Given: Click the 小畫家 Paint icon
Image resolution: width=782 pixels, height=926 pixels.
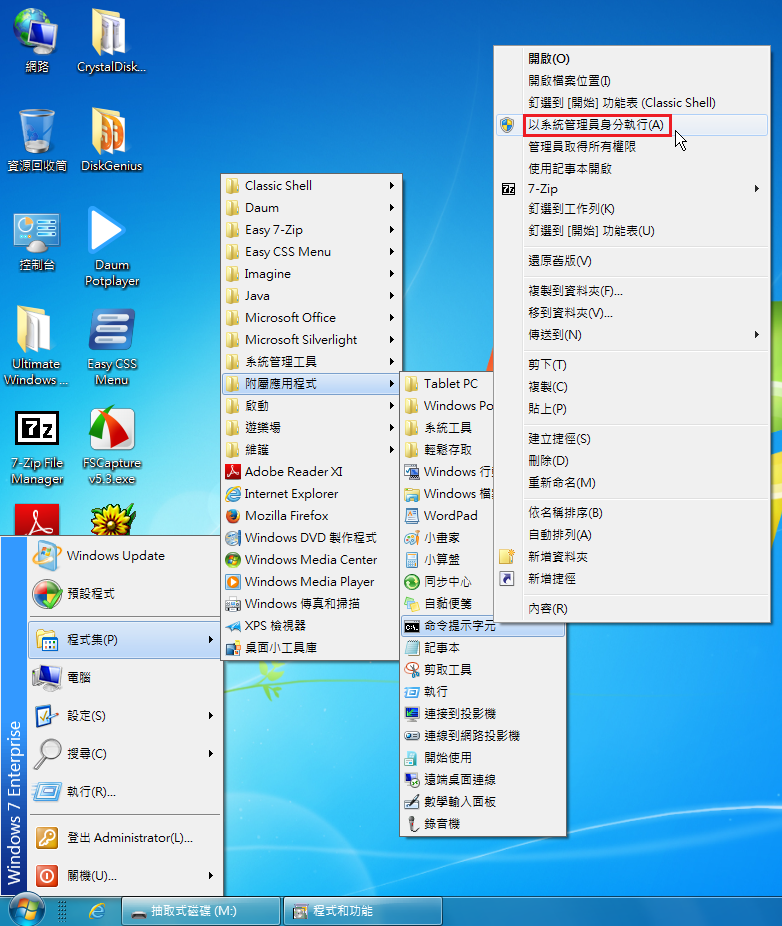Looking at the screenshot, I should pos(412,537).
